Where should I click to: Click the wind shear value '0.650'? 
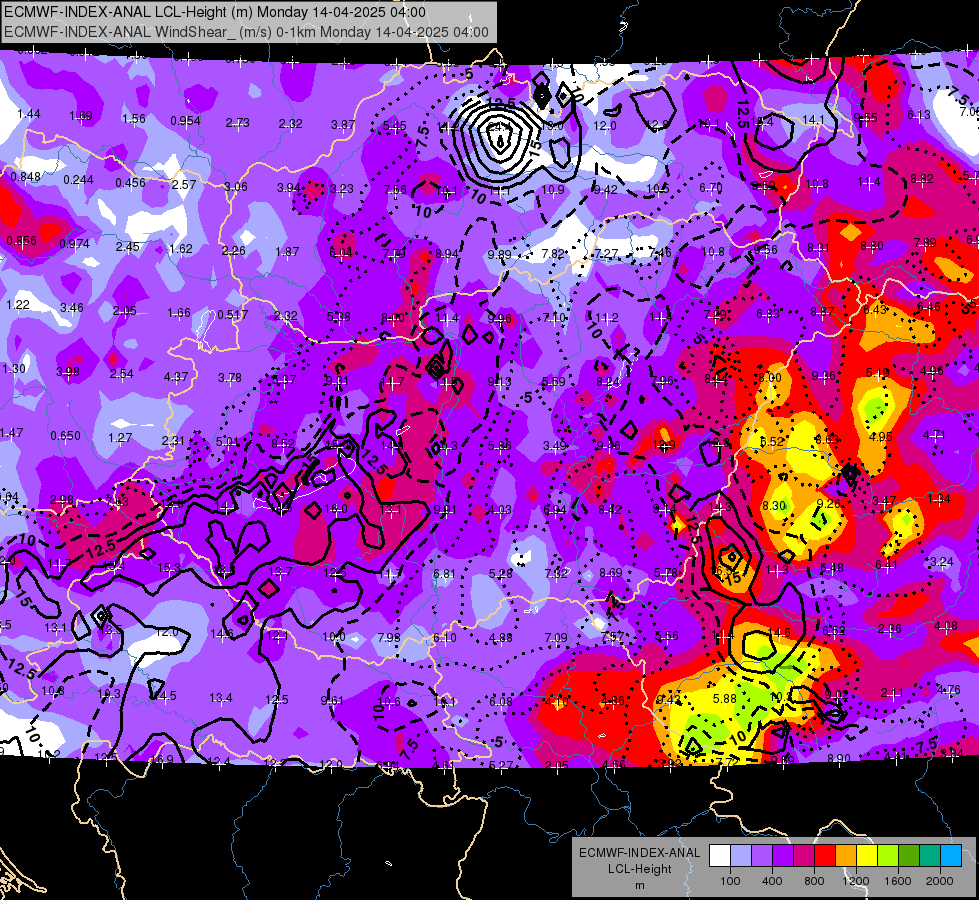point(66,435)
